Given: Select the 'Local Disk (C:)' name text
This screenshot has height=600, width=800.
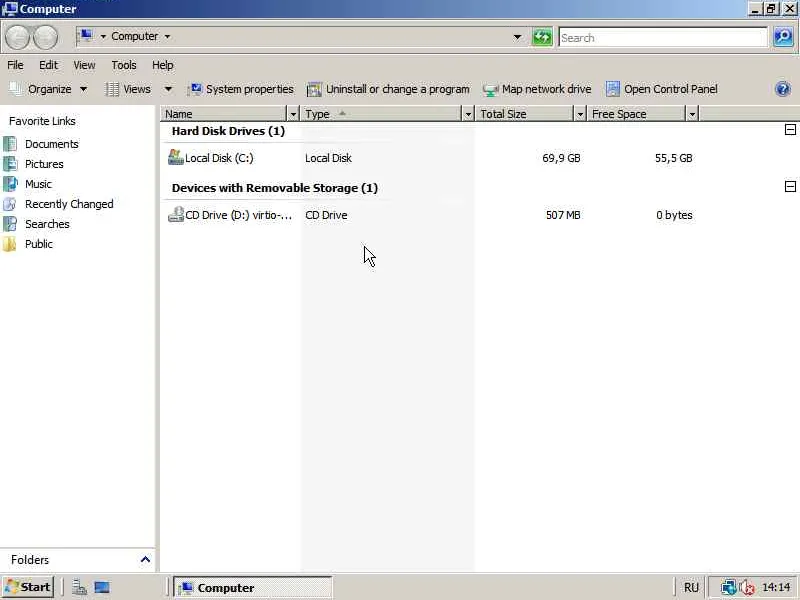Looking at the screenshot, I should (x=219, y=158).
